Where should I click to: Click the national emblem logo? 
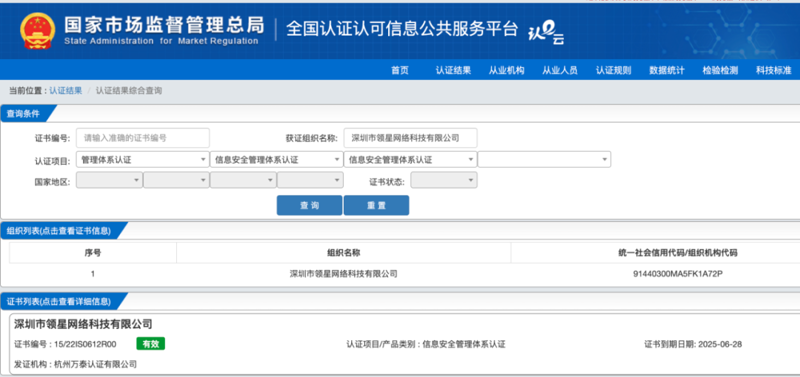click(38, 31)
